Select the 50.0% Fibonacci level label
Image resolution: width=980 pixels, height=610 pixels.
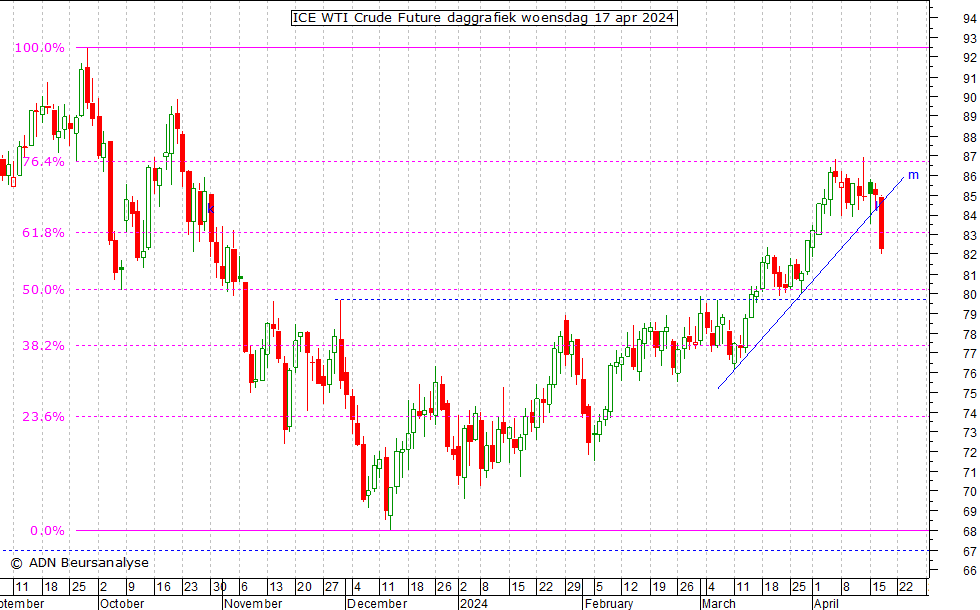click(x=43, y=290)
